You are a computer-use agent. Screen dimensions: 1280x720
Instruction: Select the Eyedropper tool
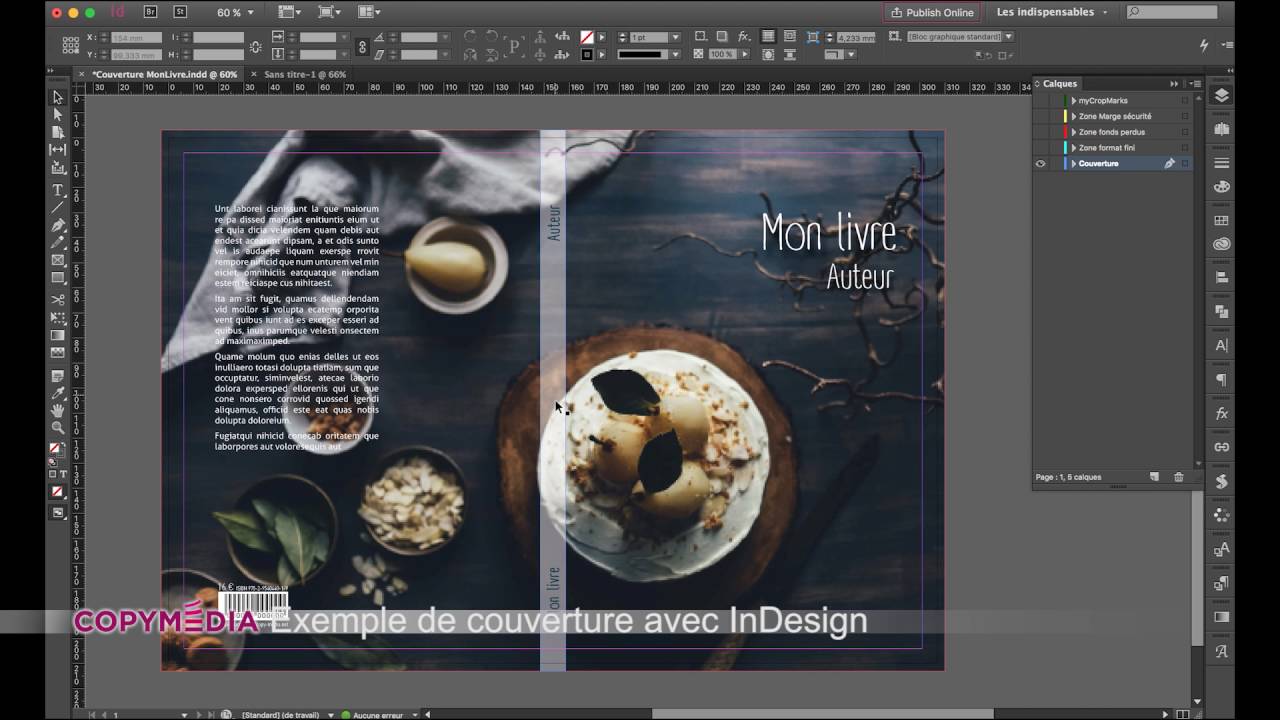click(x=58, y=393)
